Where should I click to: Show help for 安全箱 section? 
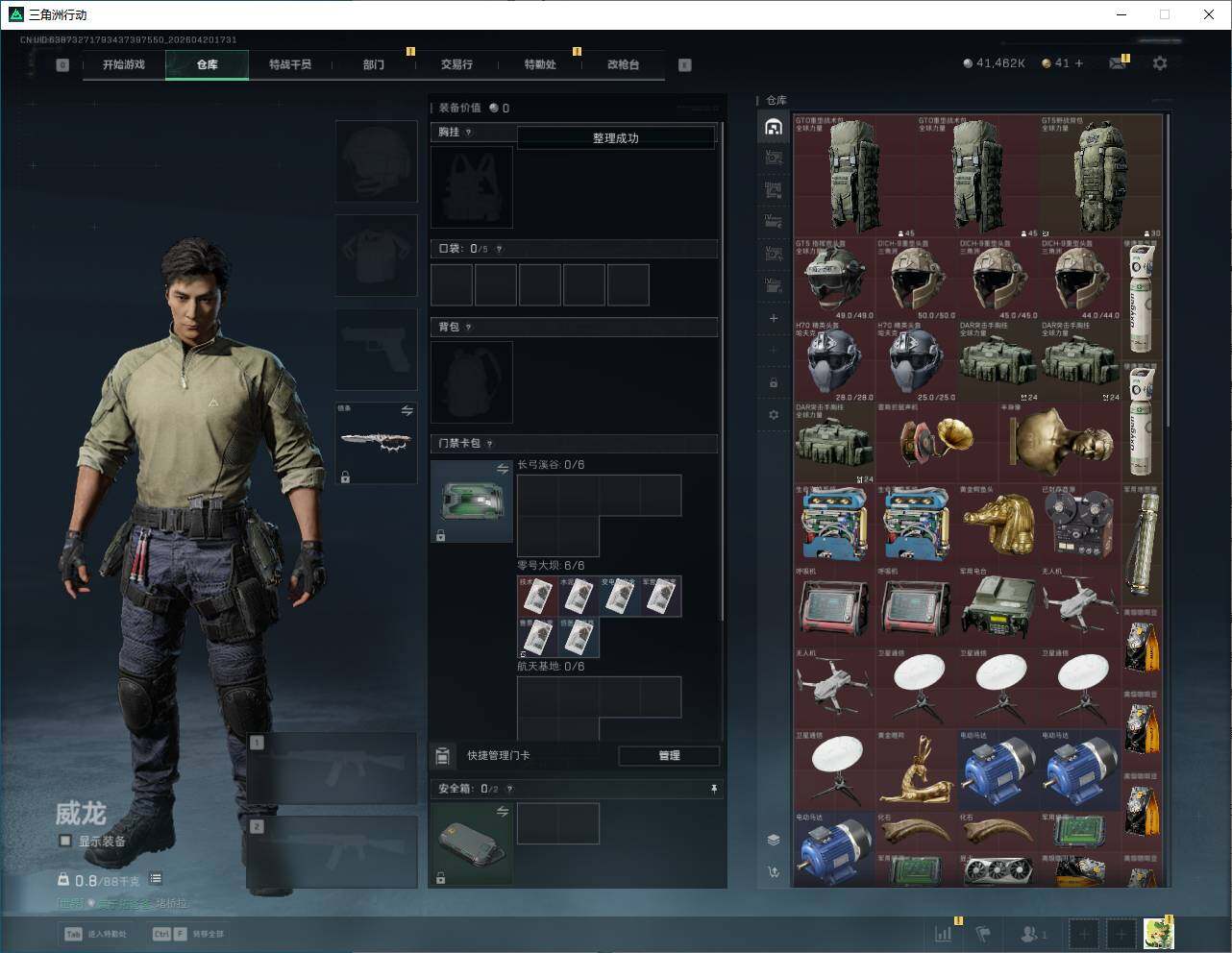(x=509, y=789)
